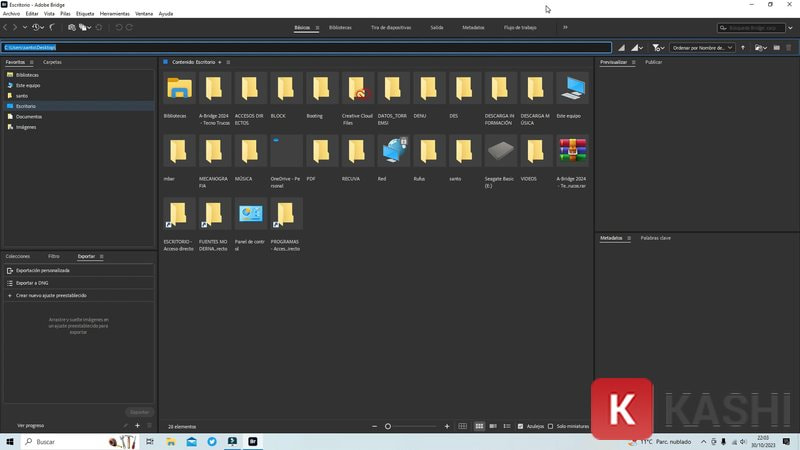Viewport: 800px width, 450px height.
Task: Open Windows Start menu
Action: (x=10, y=442)
